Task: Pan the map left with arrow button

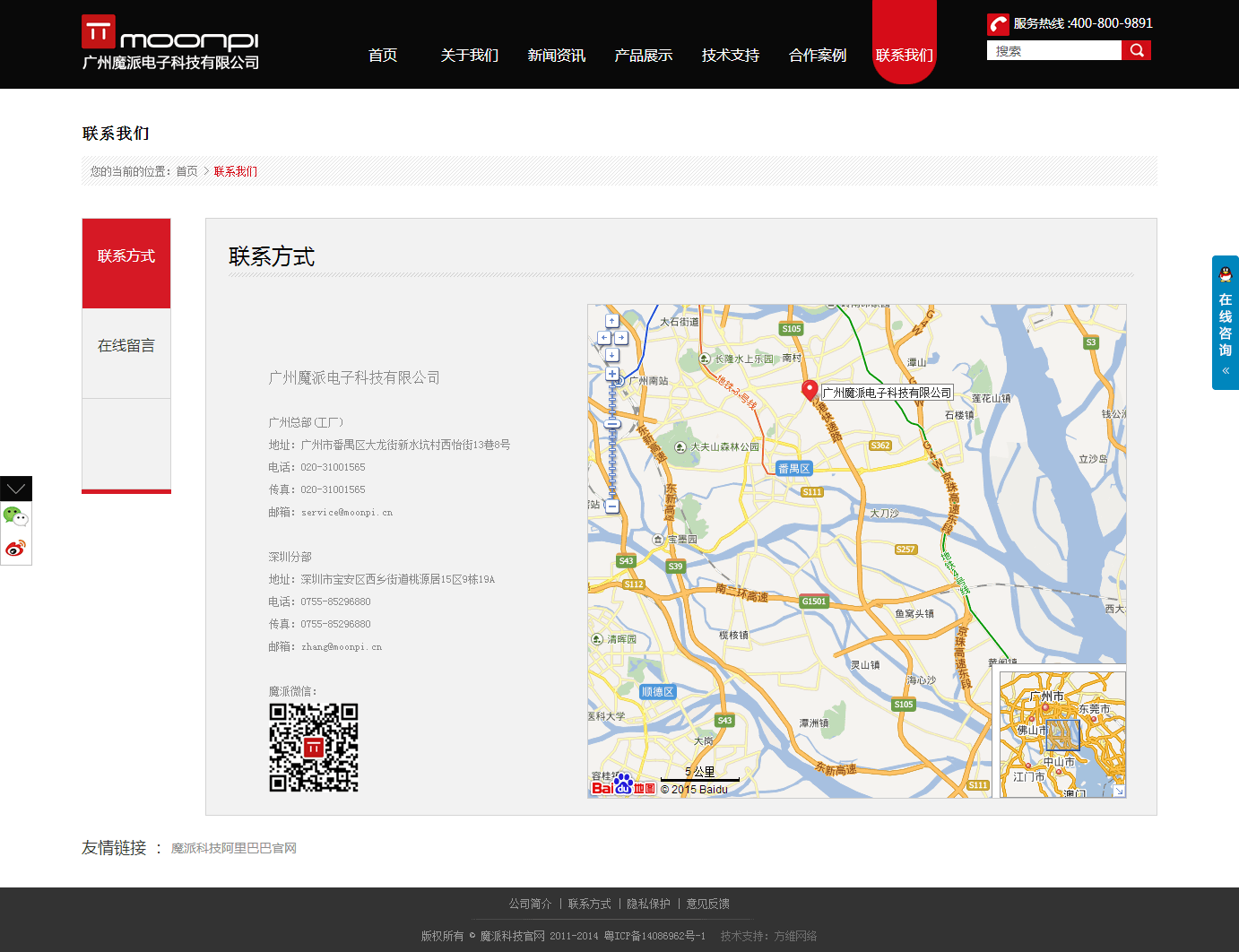Action: coord(603,338)
